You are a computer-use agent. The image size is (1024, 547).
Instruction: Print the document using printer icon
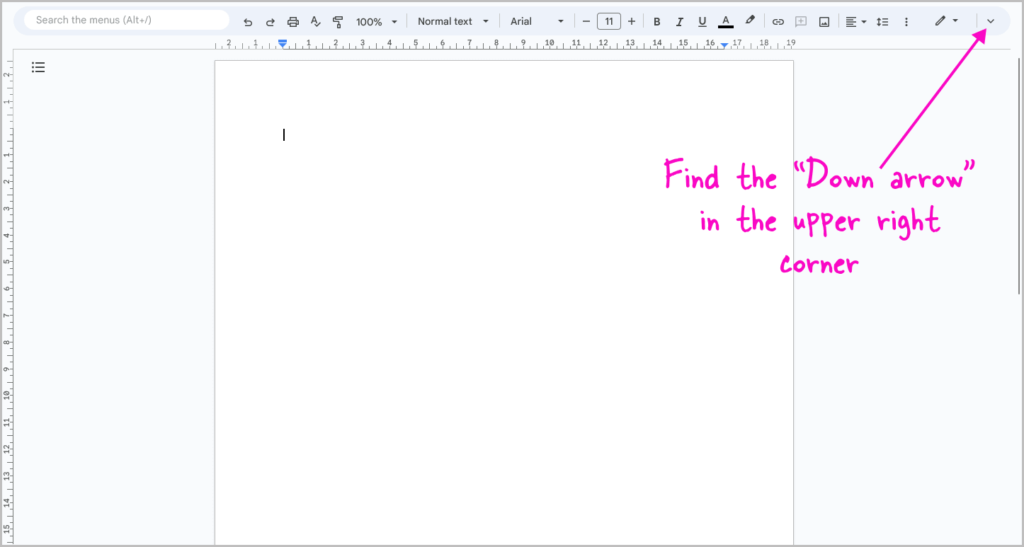[293, 22]
